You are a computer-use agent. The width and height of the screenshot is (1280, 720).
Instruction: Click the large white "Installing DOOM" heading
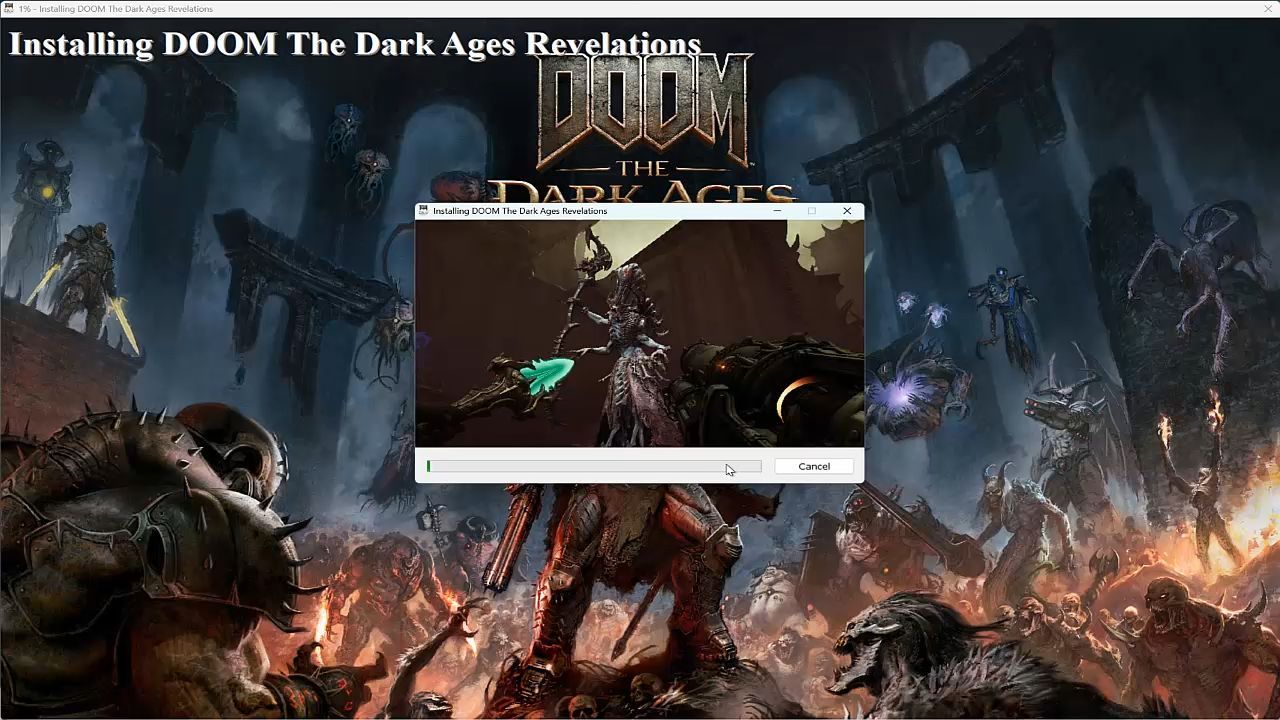click(355, 43)
